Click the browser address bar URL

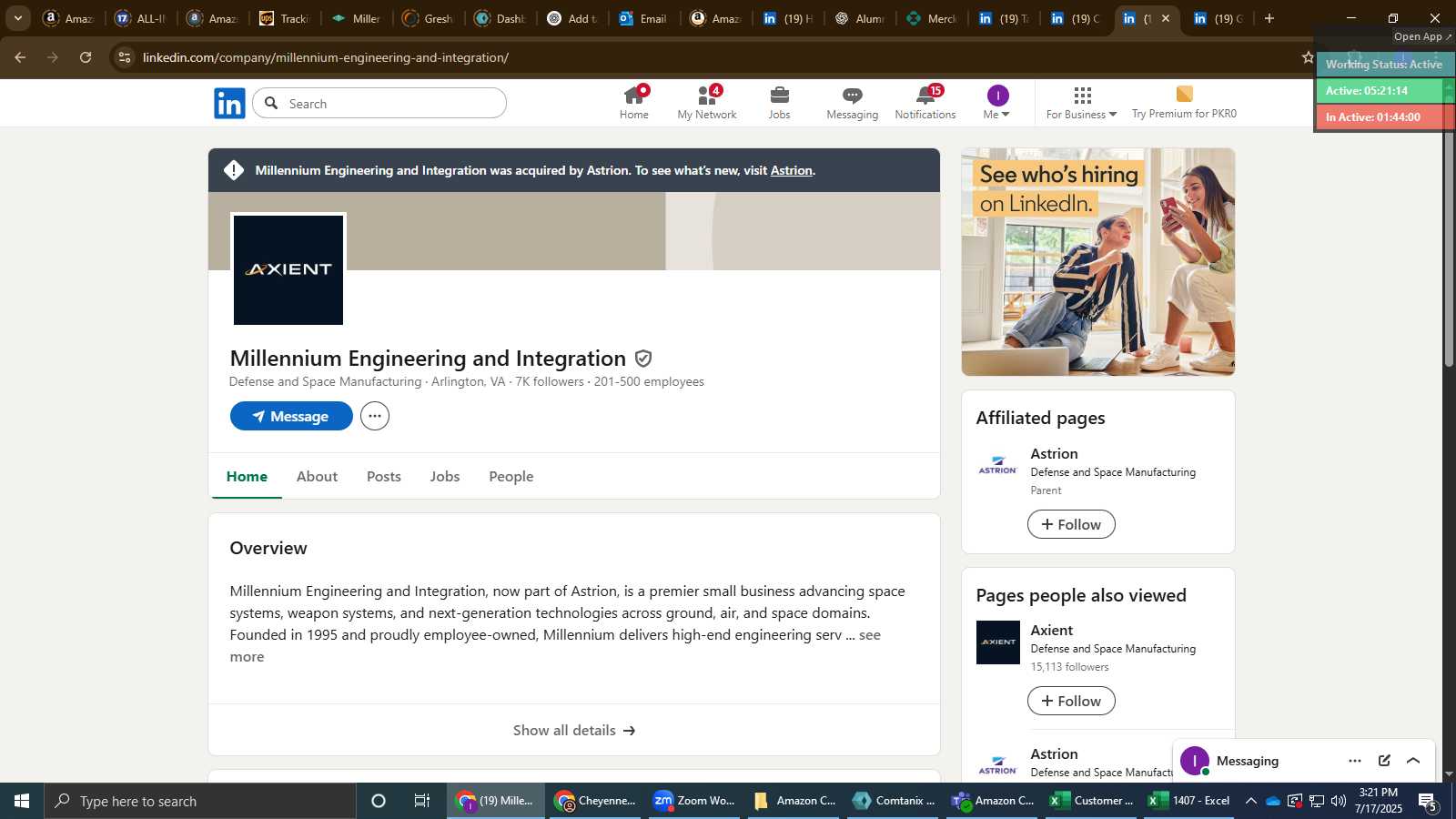(x=325, y=57)
